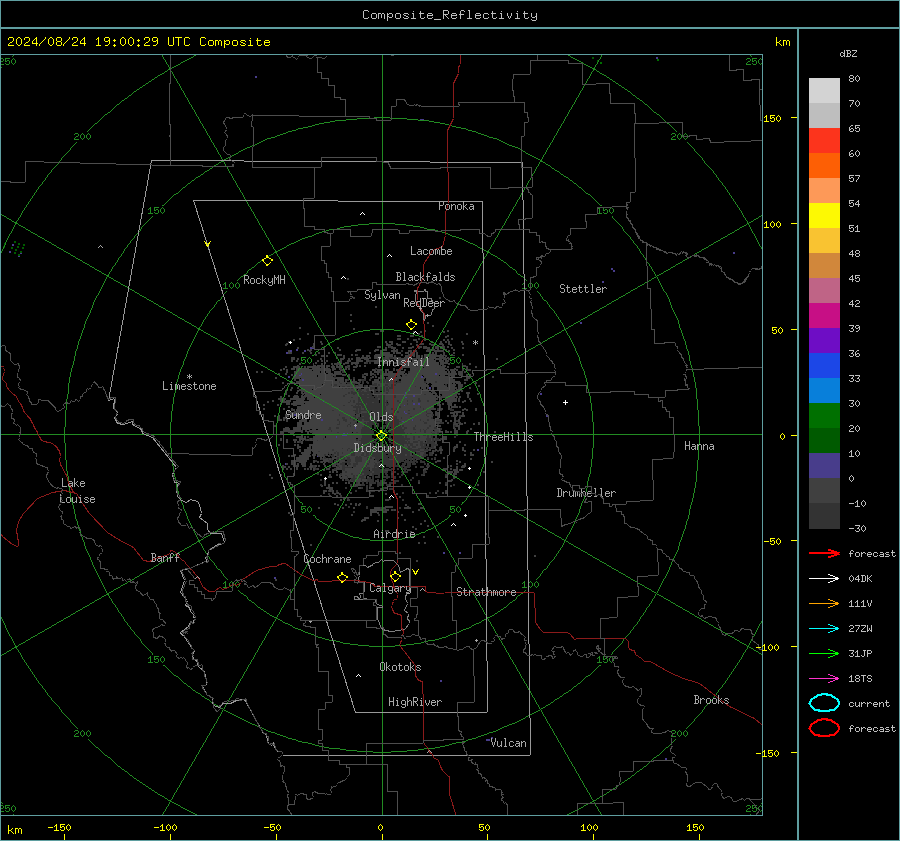900x841 pixels.
Task: Click the Innisfail town label
Action: [x=404, y=362]
